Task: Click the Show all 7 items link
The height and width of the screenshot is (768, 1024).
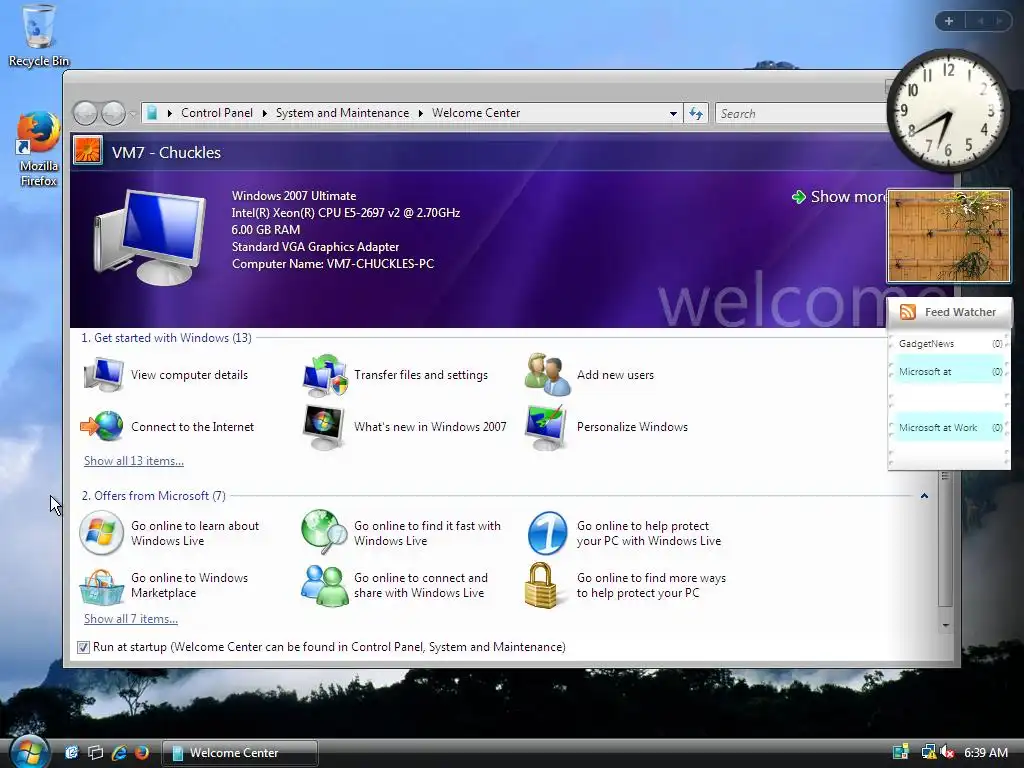Action: pos(131,618)
